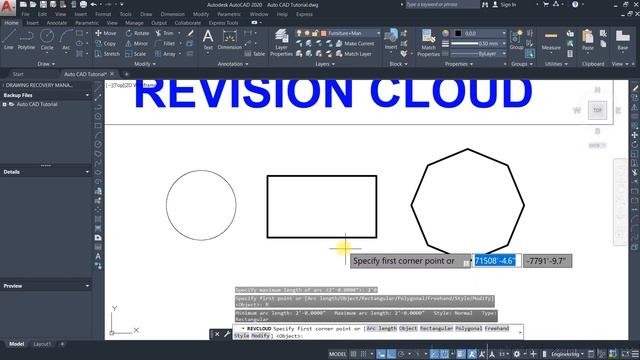Image resolution: width=640 pixels, height=360 pixels.
Task: Open the Format menu
Action: click(x=103, y=14)
